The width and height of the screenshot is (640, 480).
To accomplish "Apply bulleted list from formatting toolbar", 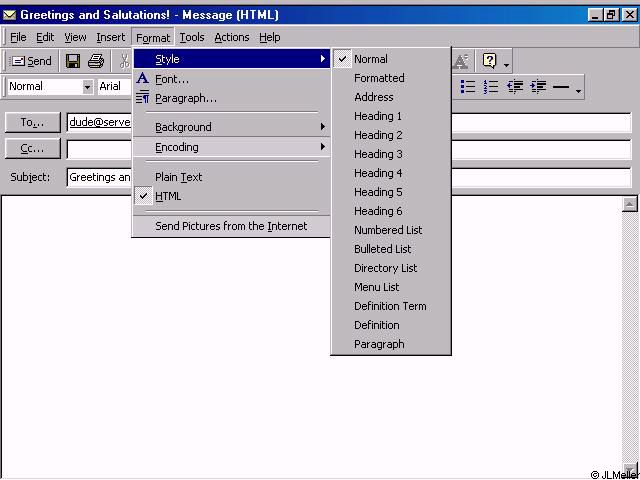I will tap(467, 87).
